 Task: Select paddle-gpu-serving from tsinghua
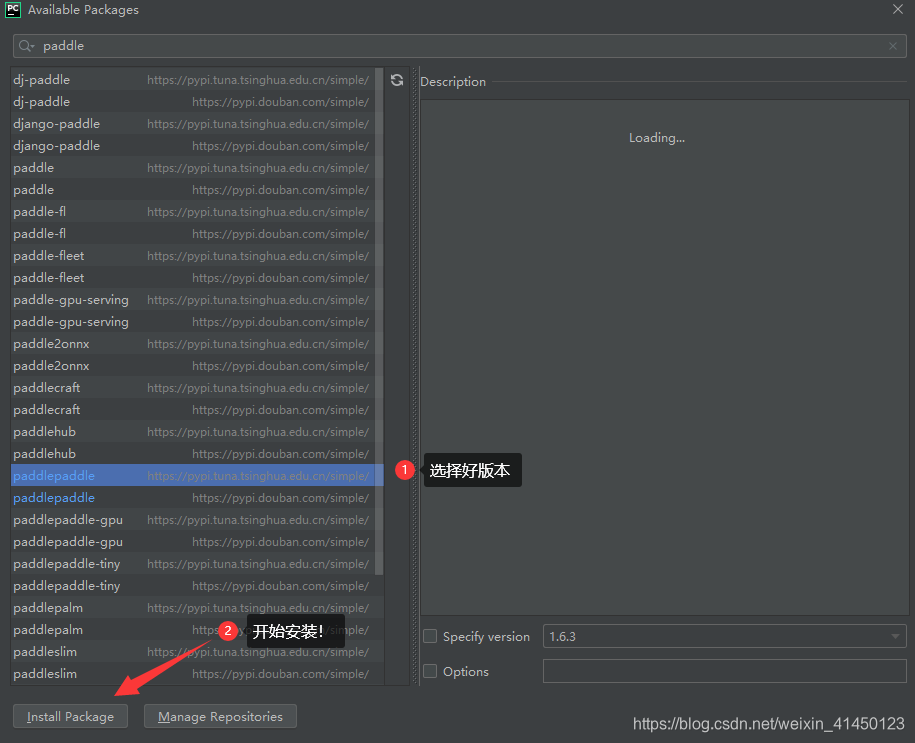tap(193, 300)
